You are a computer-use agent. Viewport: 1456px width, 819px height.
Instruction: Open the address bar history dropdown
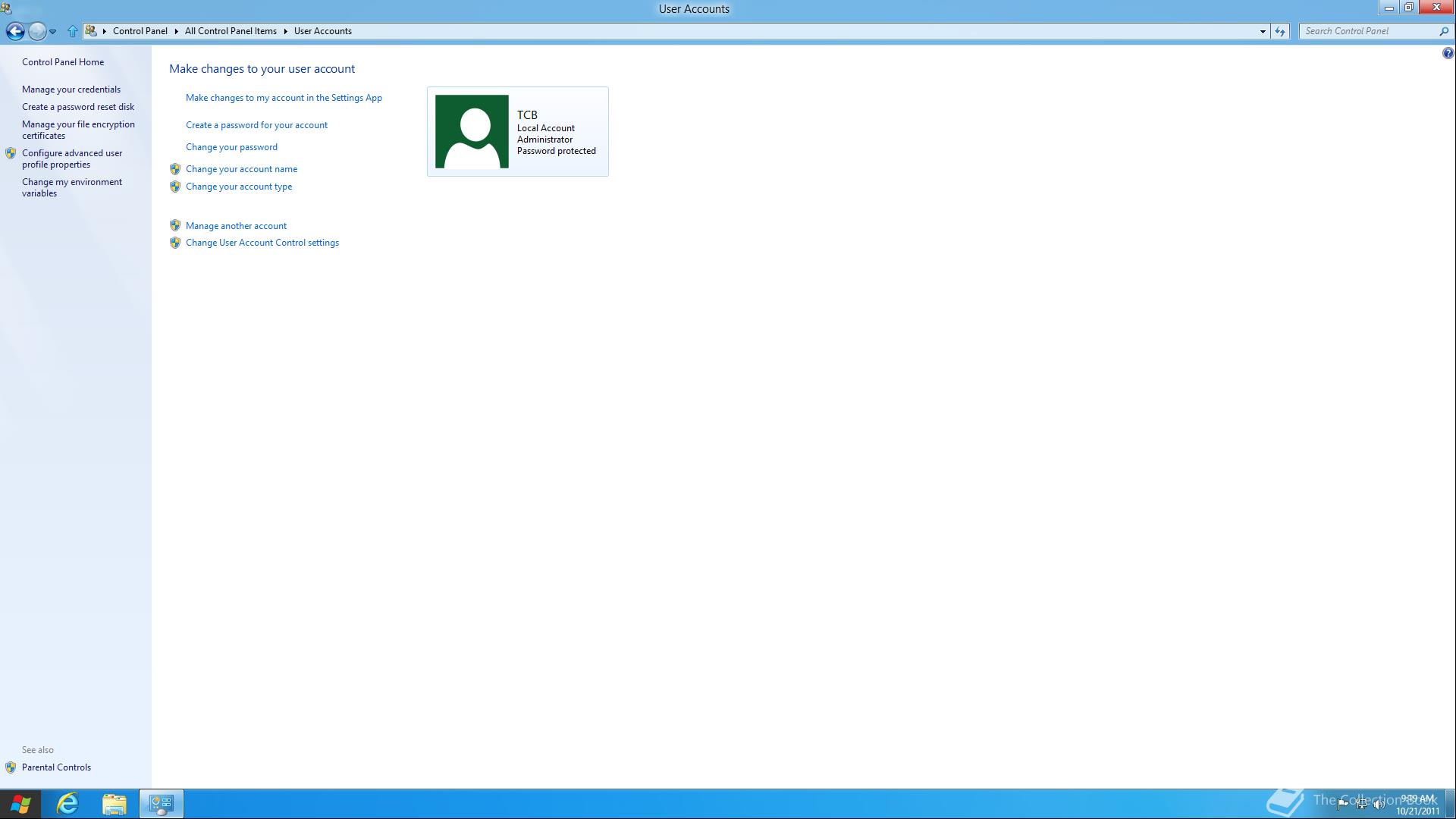coord(1263,31)
